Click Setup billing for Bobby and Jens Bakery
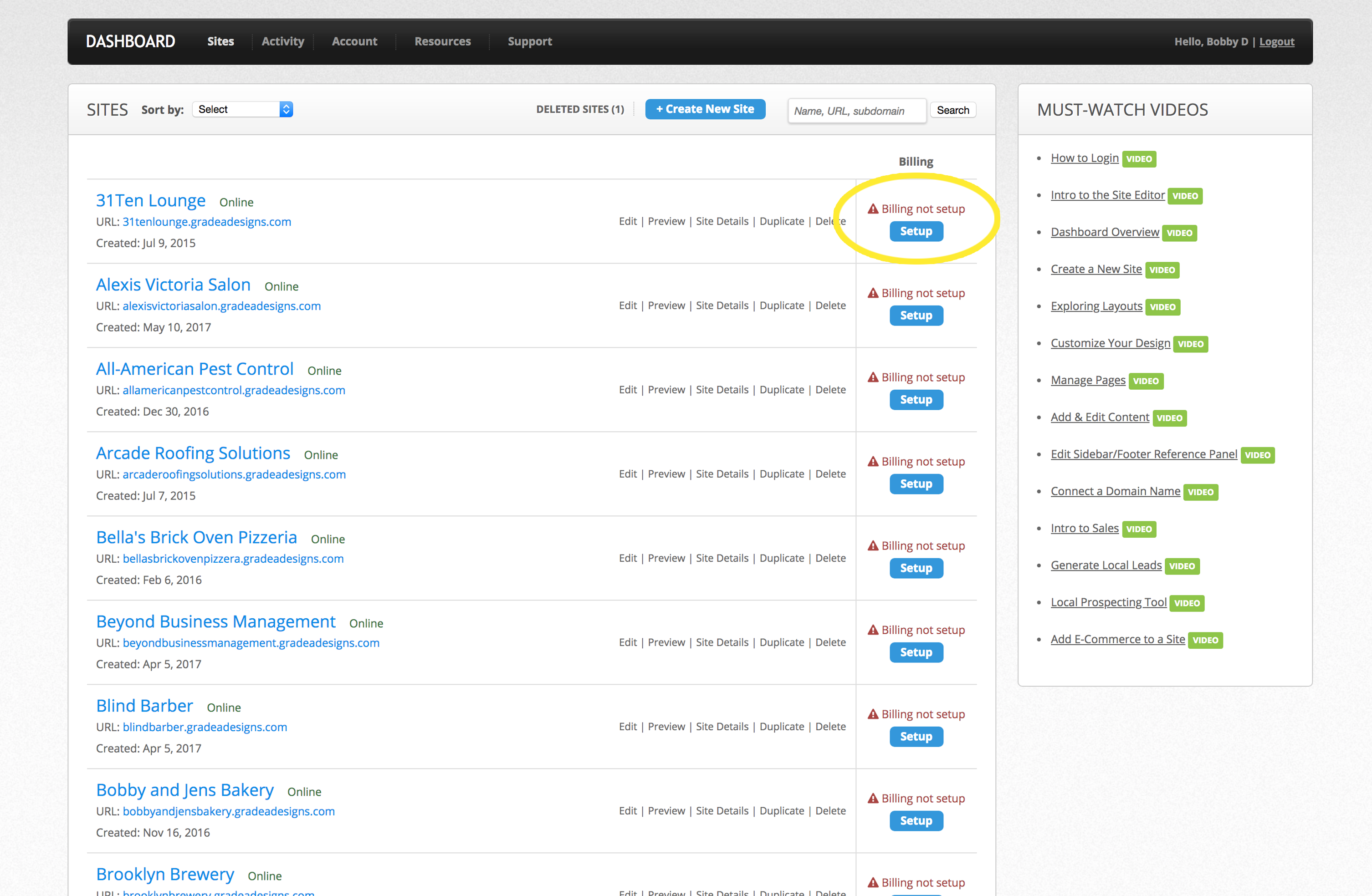Image resolution: width=1372 pixels, height=896 pixels. pos(916,820)
